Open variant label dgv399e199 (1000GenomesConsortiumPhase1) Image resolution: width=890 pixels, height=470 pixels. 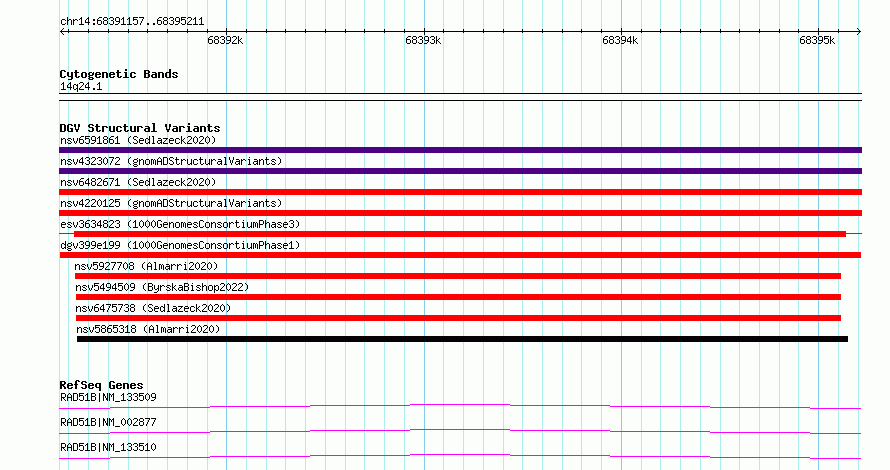[x=180, y=245]
